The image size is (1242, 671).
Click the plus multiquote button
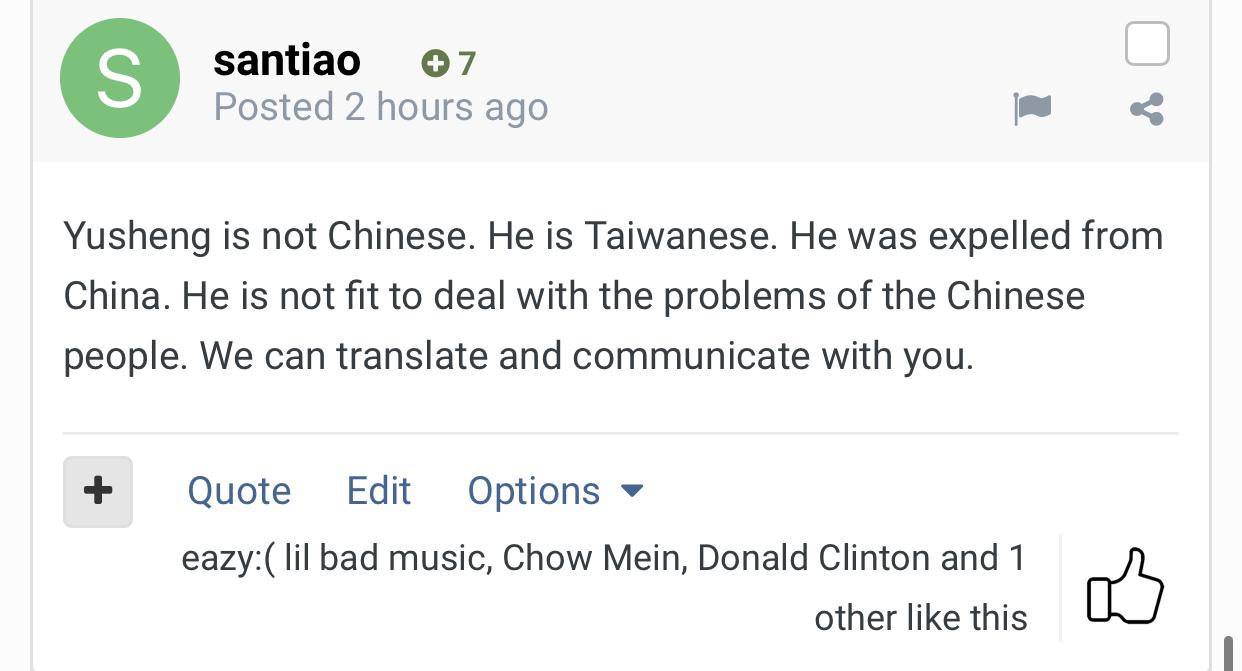click(x=98, y=491)
